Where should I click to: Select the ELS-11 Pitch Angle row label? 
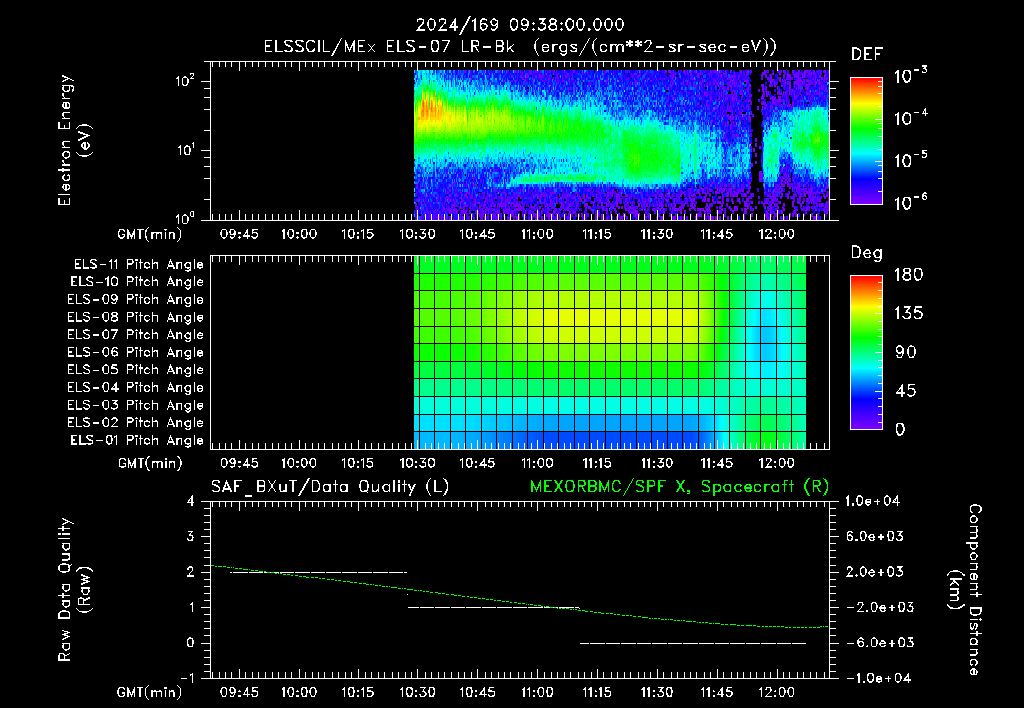point(138,265)
